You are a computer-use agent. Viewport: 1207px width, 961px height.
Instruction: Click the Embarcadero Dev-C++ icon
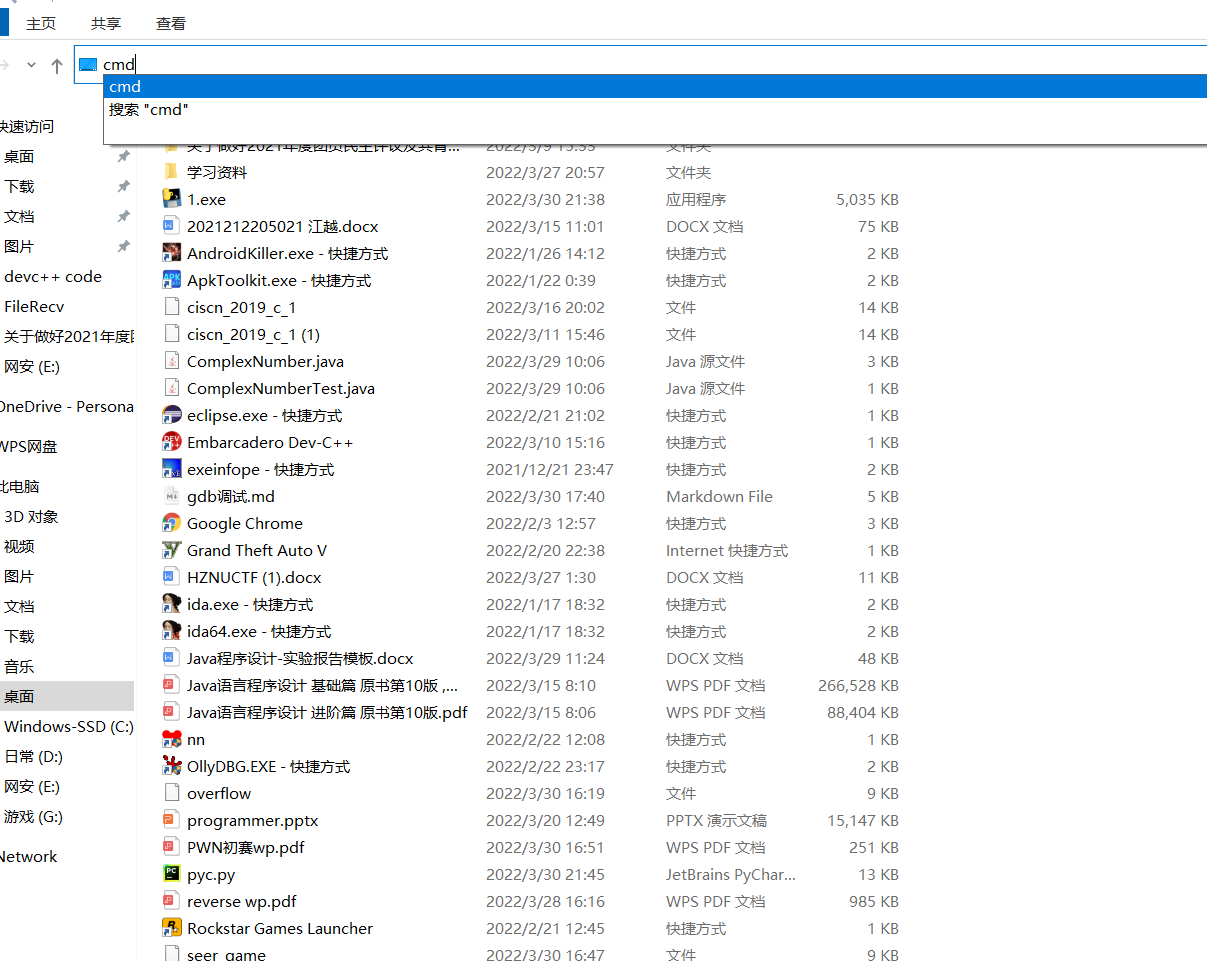click(171, 442)
